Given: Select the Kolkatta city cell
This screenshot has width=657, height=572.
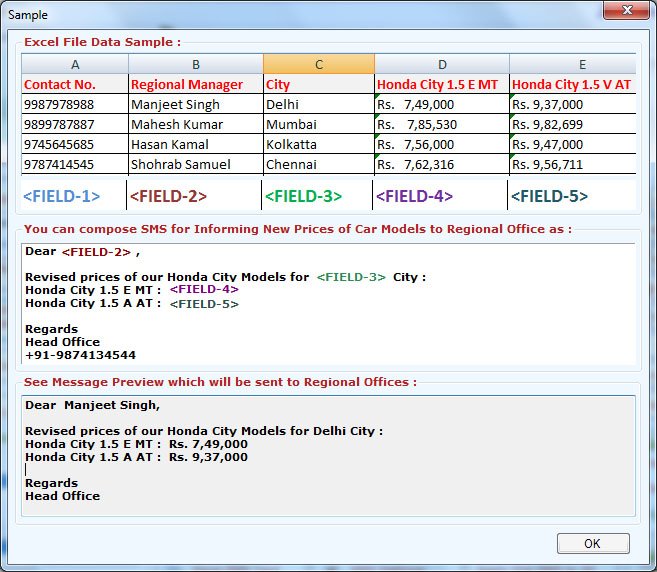Looking at the screenshot, I should click(319, 144).
